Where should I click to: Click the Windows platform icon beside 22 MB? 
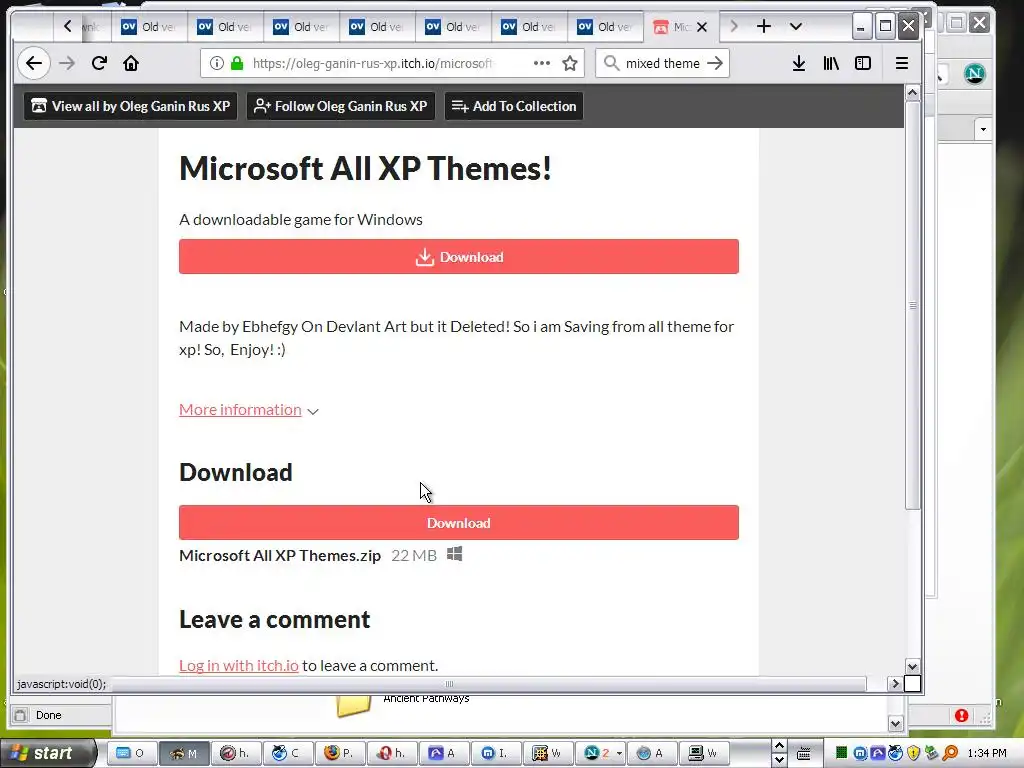[x=455, y=554]
